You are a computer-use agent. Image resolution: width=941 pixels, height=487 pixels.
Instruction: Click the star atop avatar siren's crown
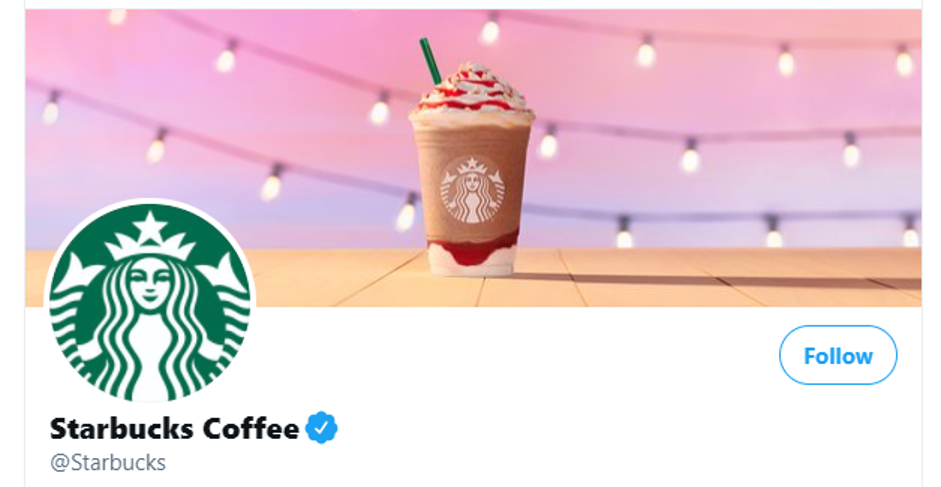[149, 228]
